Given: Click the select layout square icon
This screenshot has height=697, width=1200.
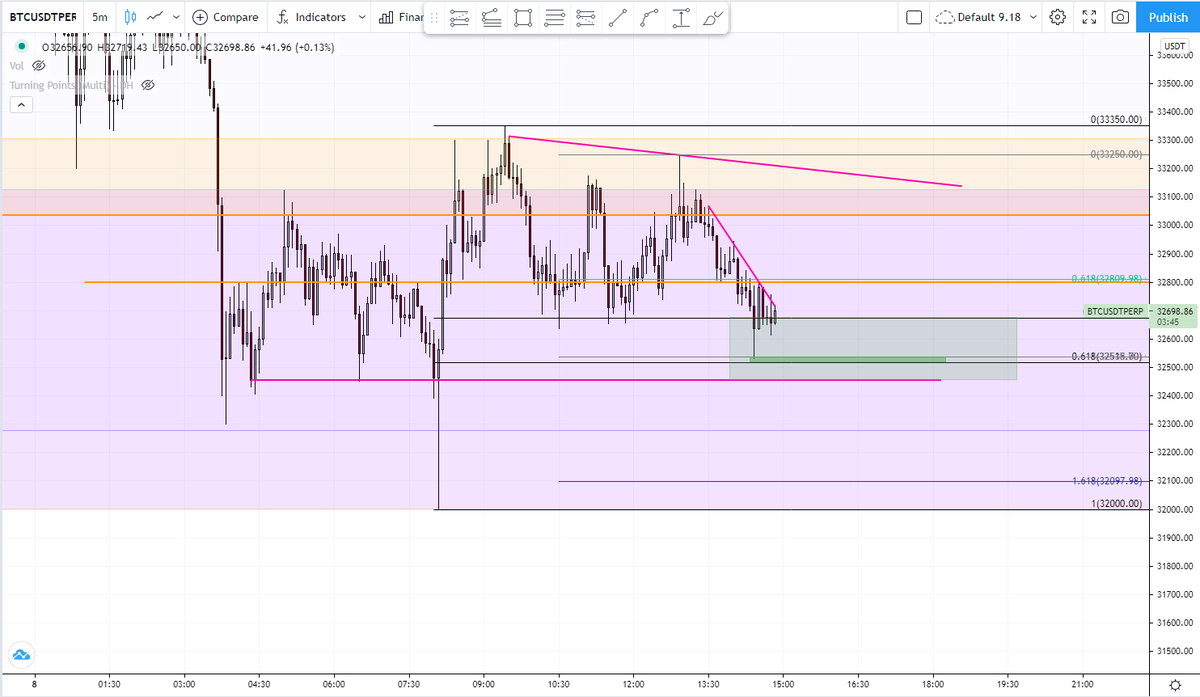Looking at the screenshot, I should click(x=913, y=17).
